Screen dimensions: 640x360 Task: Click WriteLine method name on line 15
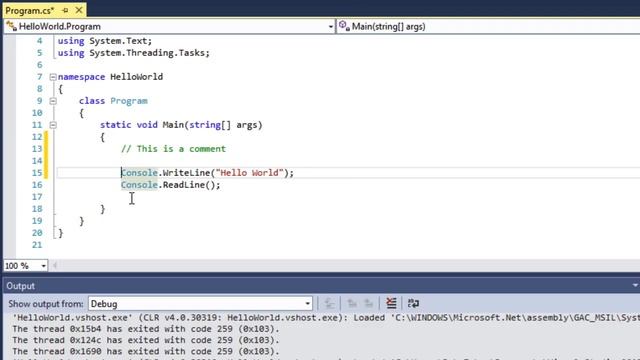click(x=186, y=173)
